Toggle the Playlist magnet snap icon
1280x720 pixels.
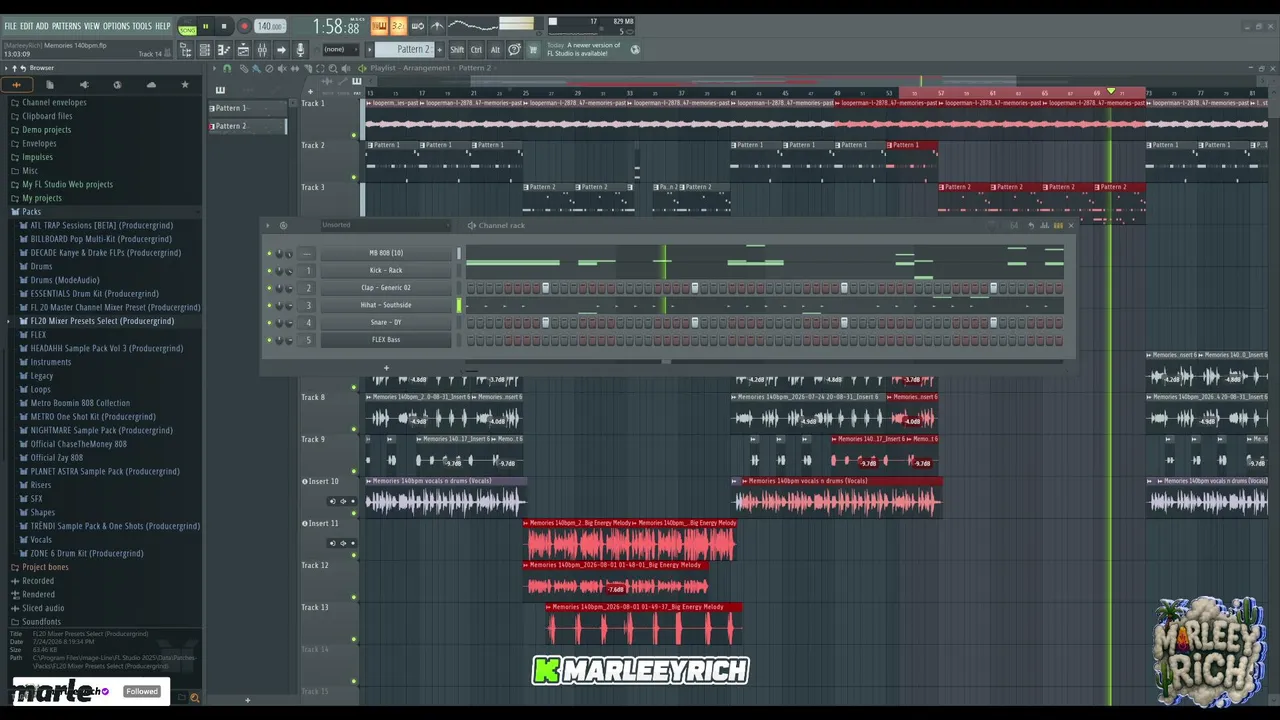tap(227, 68)
